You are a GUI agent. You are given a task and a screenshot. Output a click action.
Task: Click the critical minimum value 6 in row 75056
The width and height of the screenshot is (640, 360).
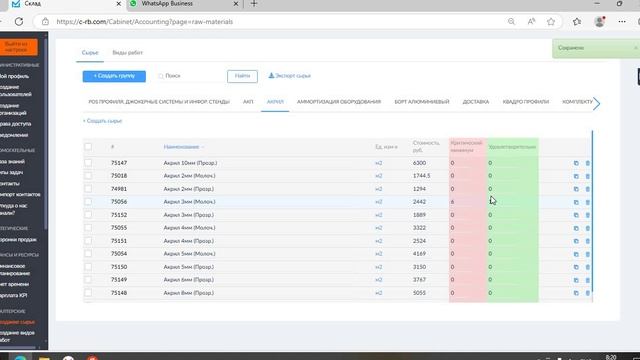pyautogui.click(x=453, y=202)
